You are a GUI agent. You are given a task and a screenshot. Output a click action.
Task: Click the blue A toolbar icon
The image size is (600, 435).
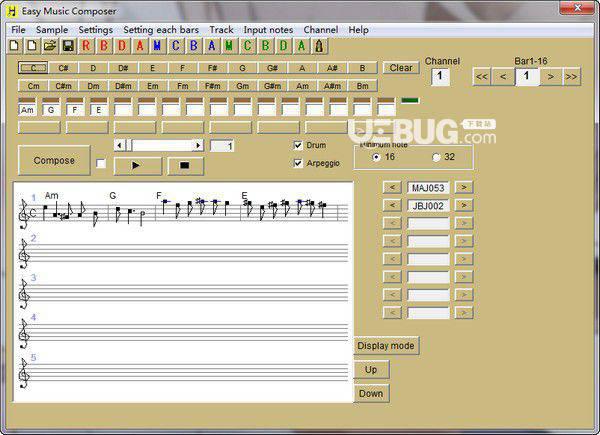coord(211,46)
